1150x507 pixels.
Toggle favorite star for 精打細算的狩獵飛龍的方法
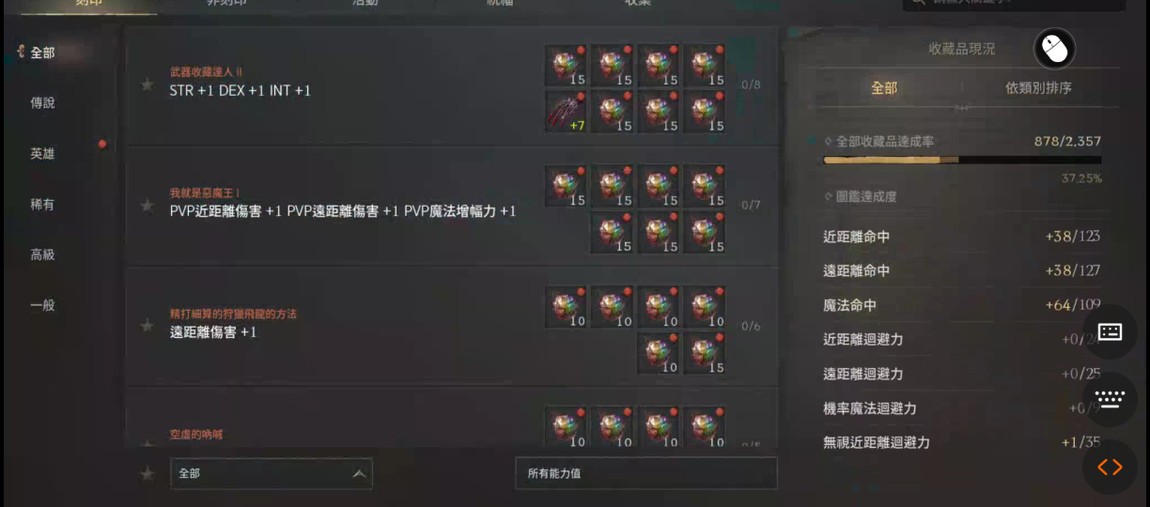pyautogui.click(x=147, y=325)
